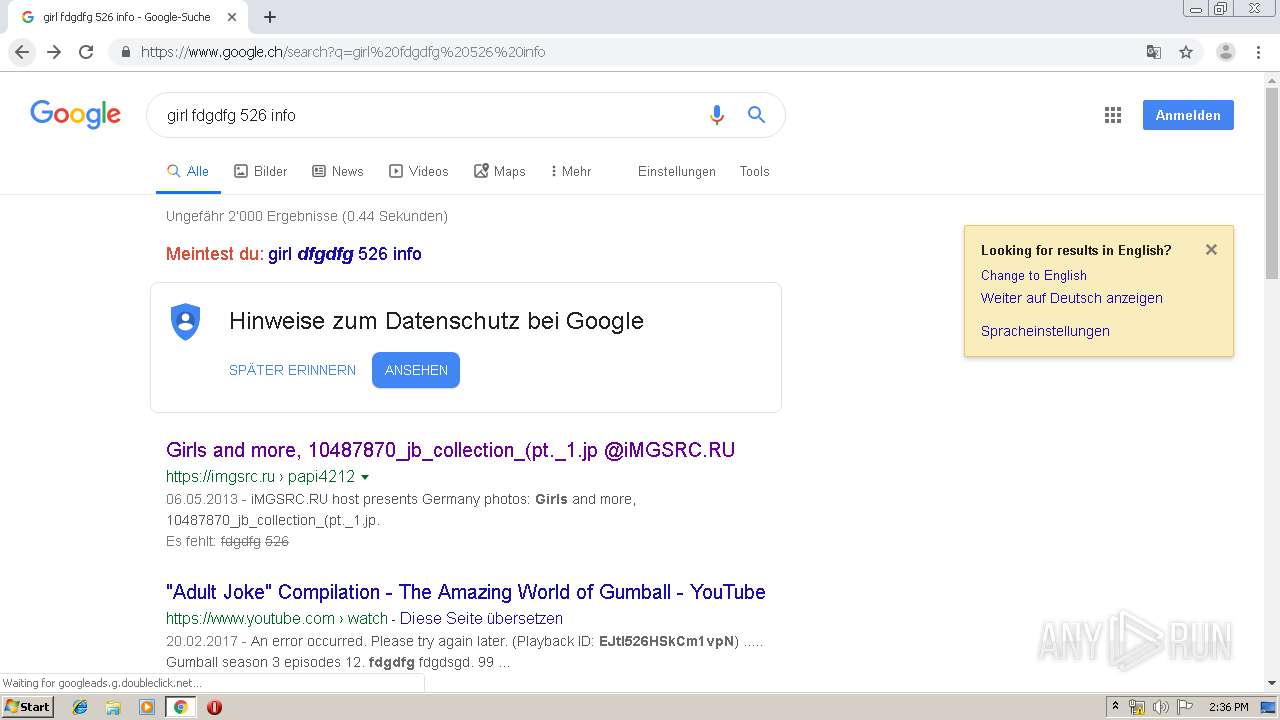Click the blue magnifier search icon
The image size is (1280, 720).
tap(757, 115)
